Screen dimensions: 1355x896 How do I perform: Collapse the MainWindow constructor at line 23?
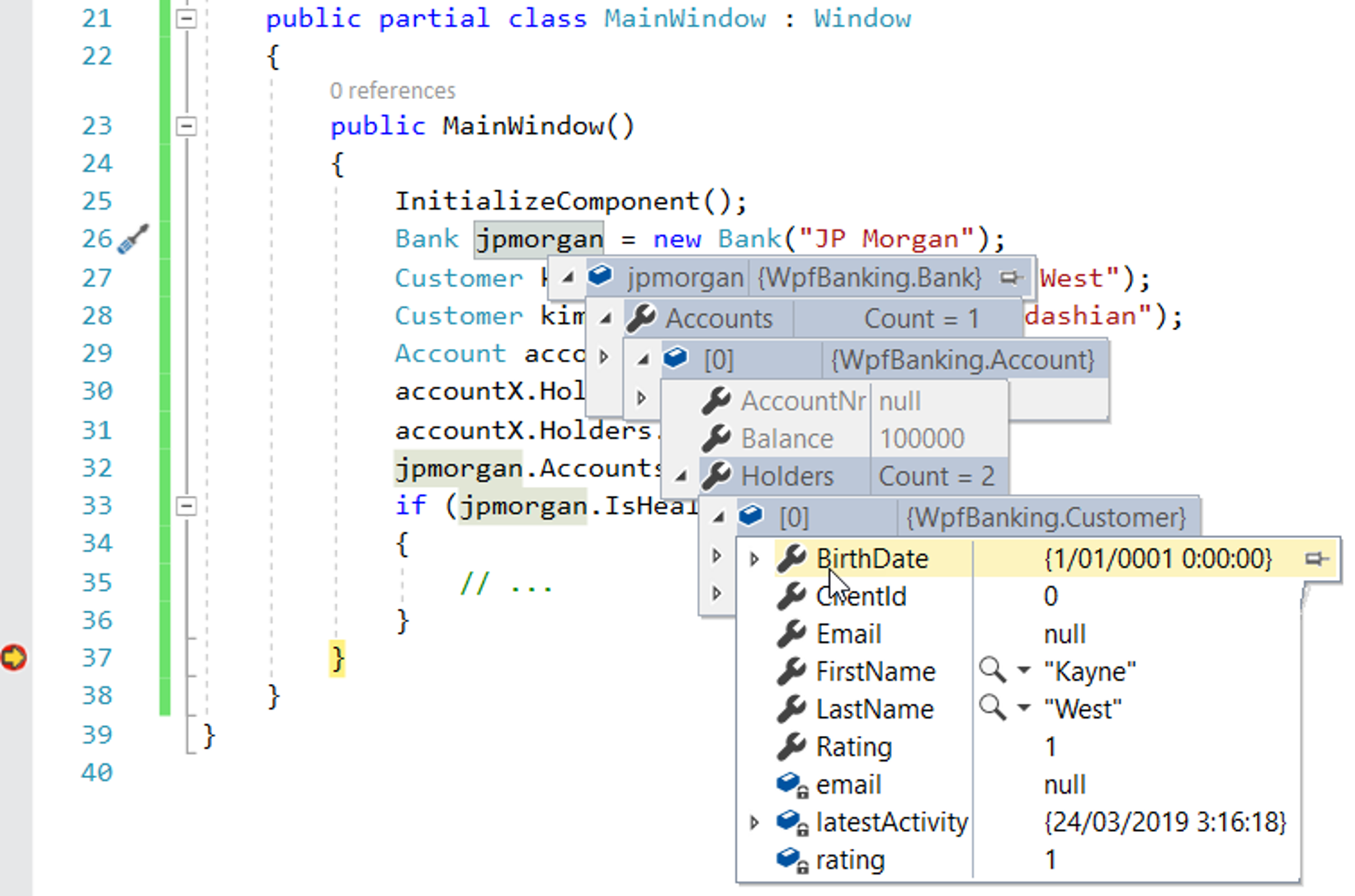point(187,126)
